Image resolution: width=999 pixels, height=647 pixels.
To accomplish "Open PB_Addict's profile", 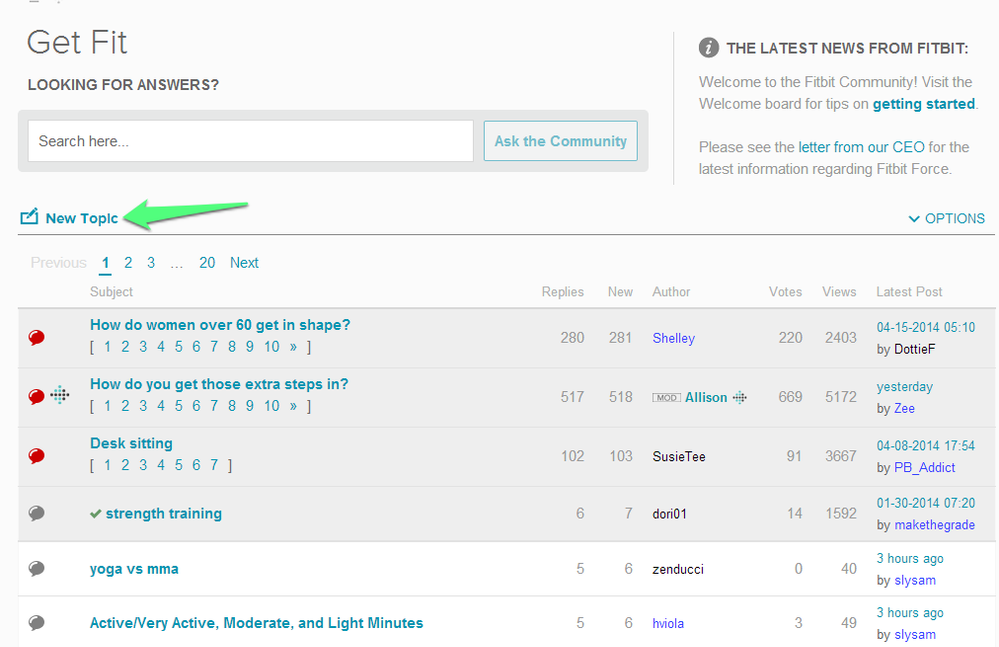I will pyautogui.click(x=925, y=467).
